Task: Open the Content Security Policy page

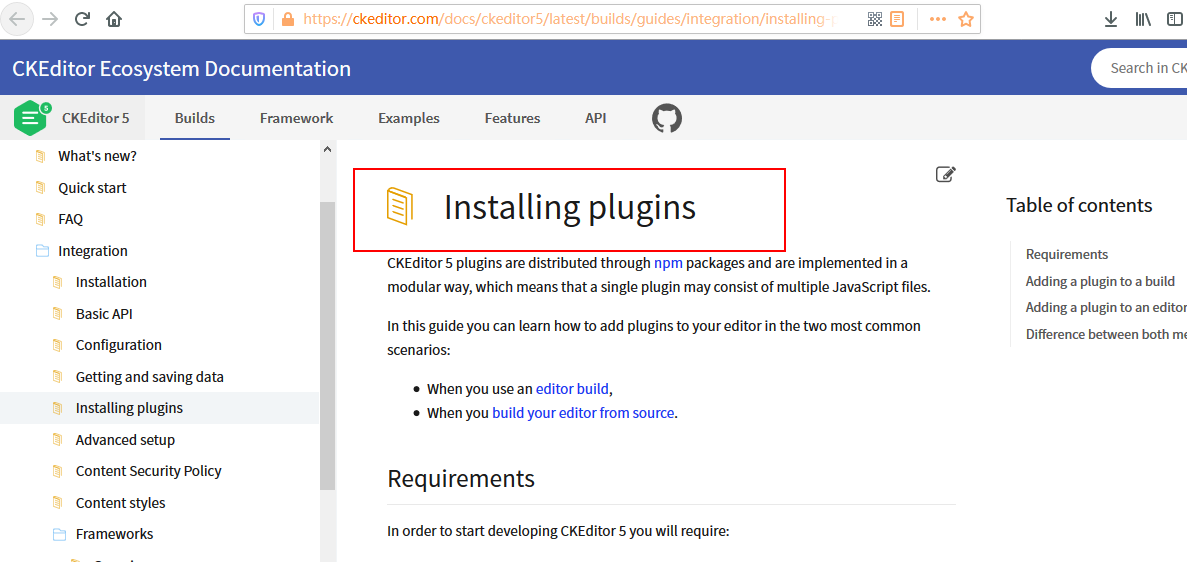Action: click(148, 471)
